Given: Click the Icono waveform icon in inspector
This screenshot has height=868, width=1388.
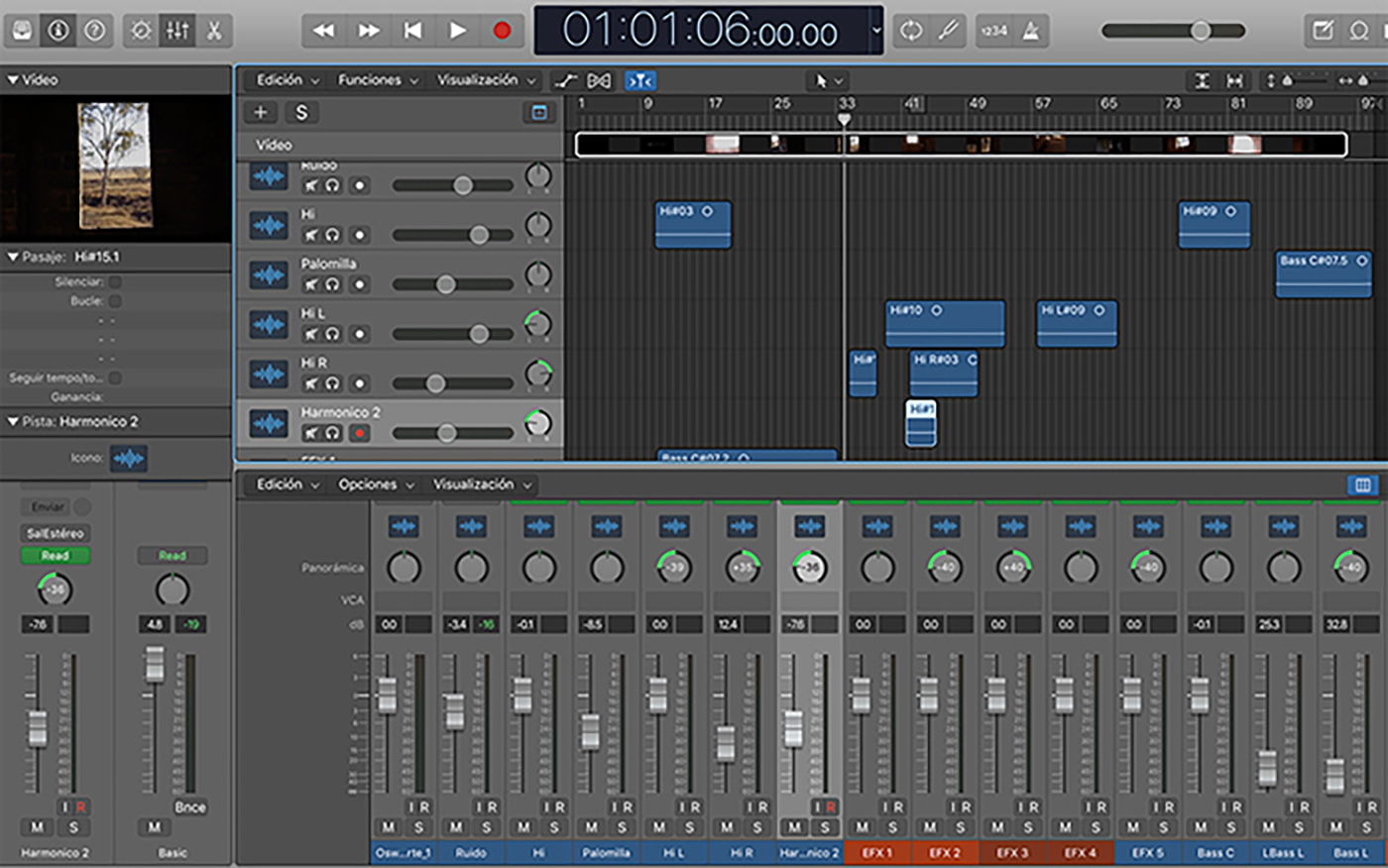Looking at the screenshot, I should 128,459.
